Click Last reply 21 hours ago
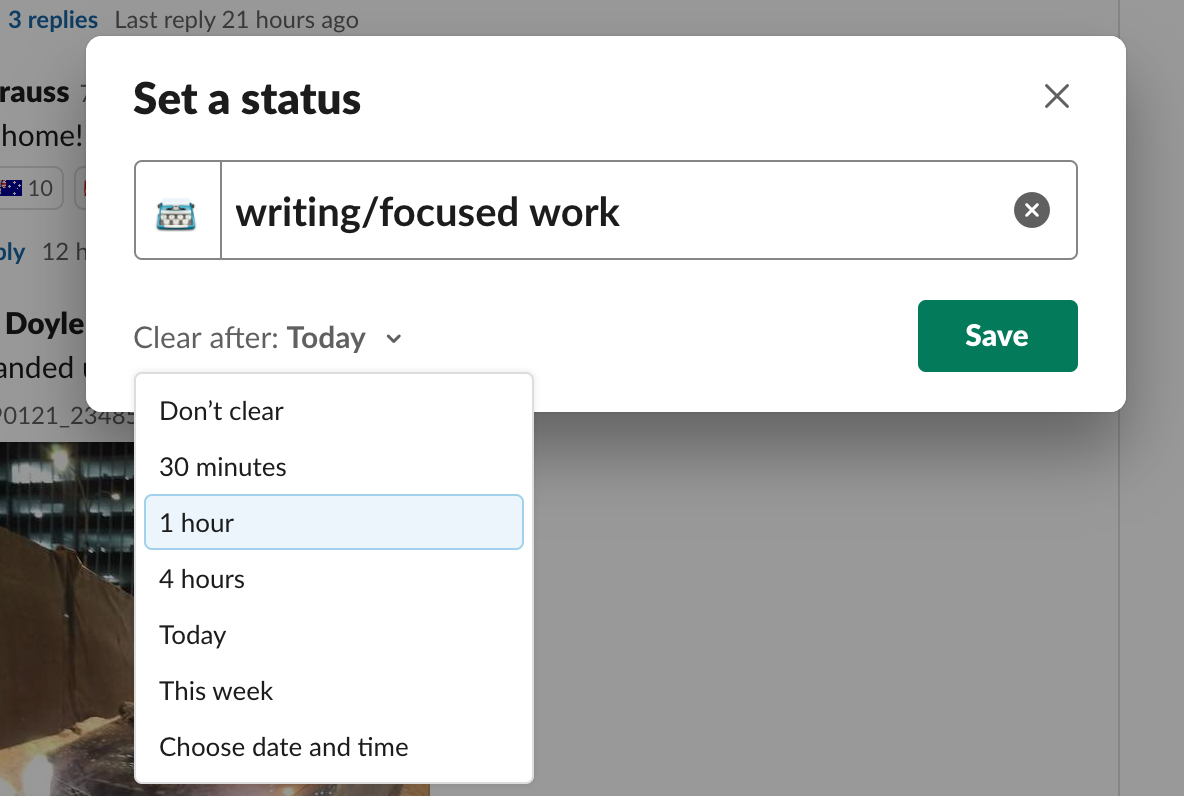This screenshot has width=1184, height=796. pyautogui.click(x=236, y=18)
